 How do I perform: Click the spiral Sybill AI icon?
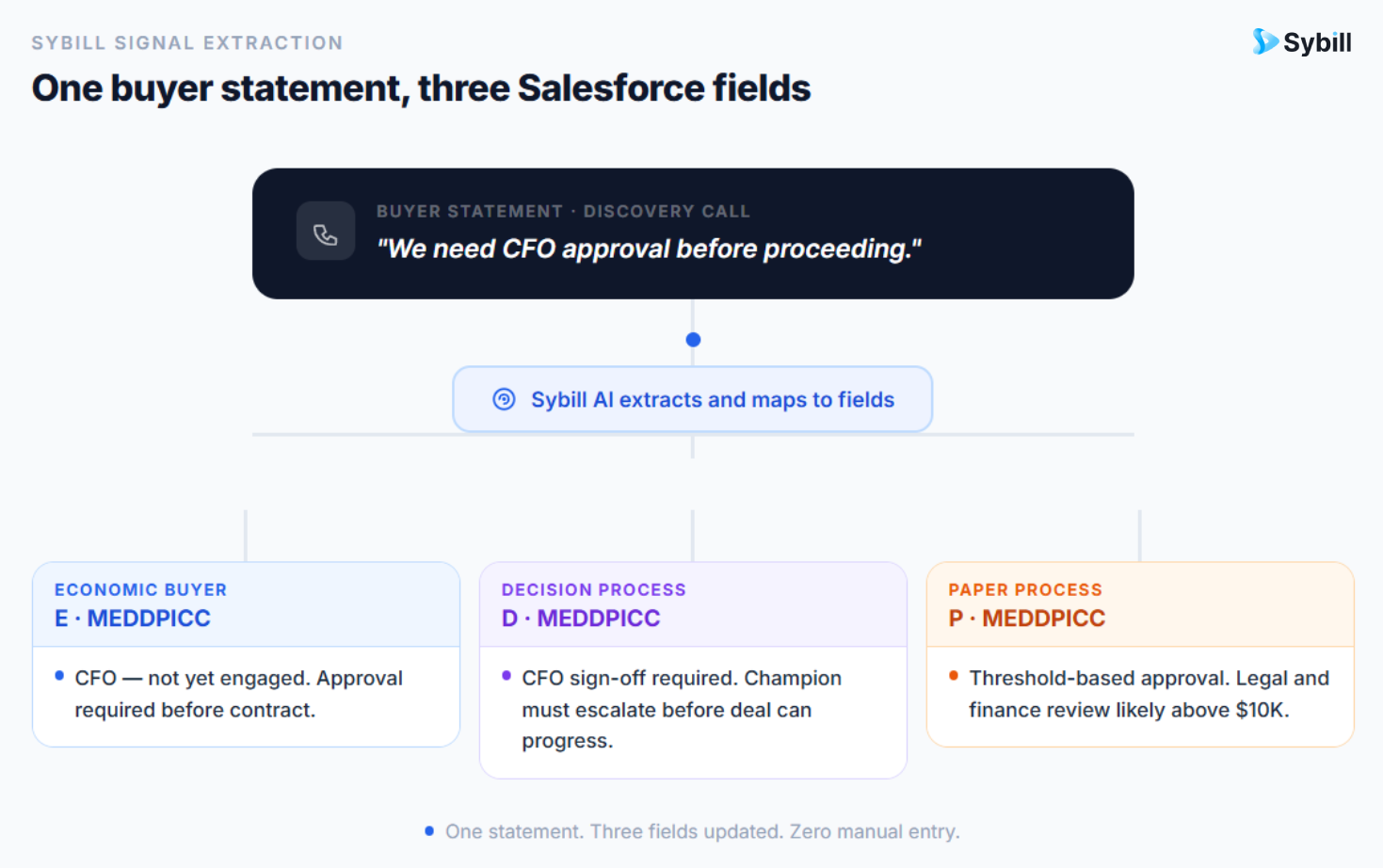(x=505, y=399)
